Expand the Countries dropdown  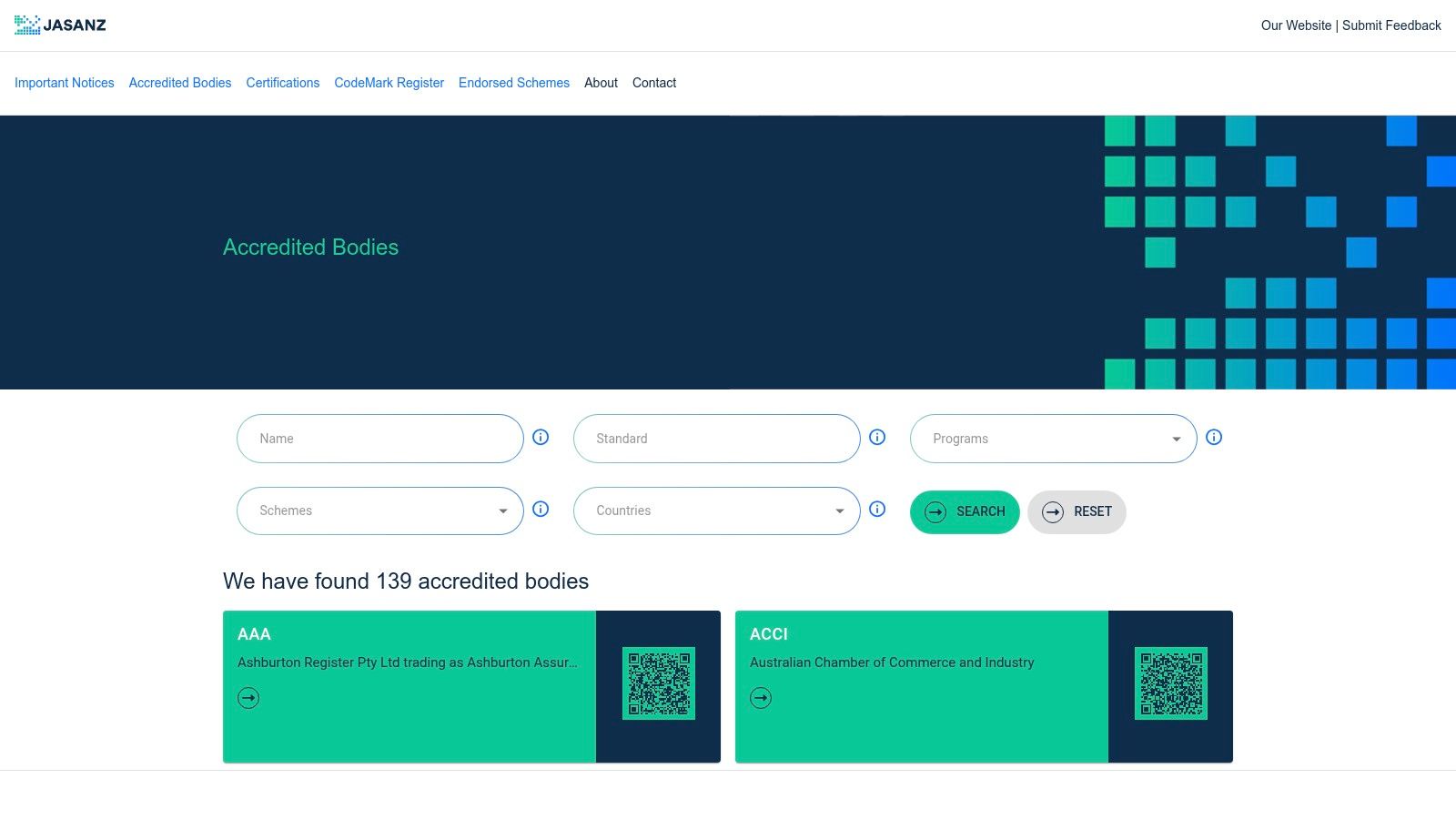click(716, 511)
